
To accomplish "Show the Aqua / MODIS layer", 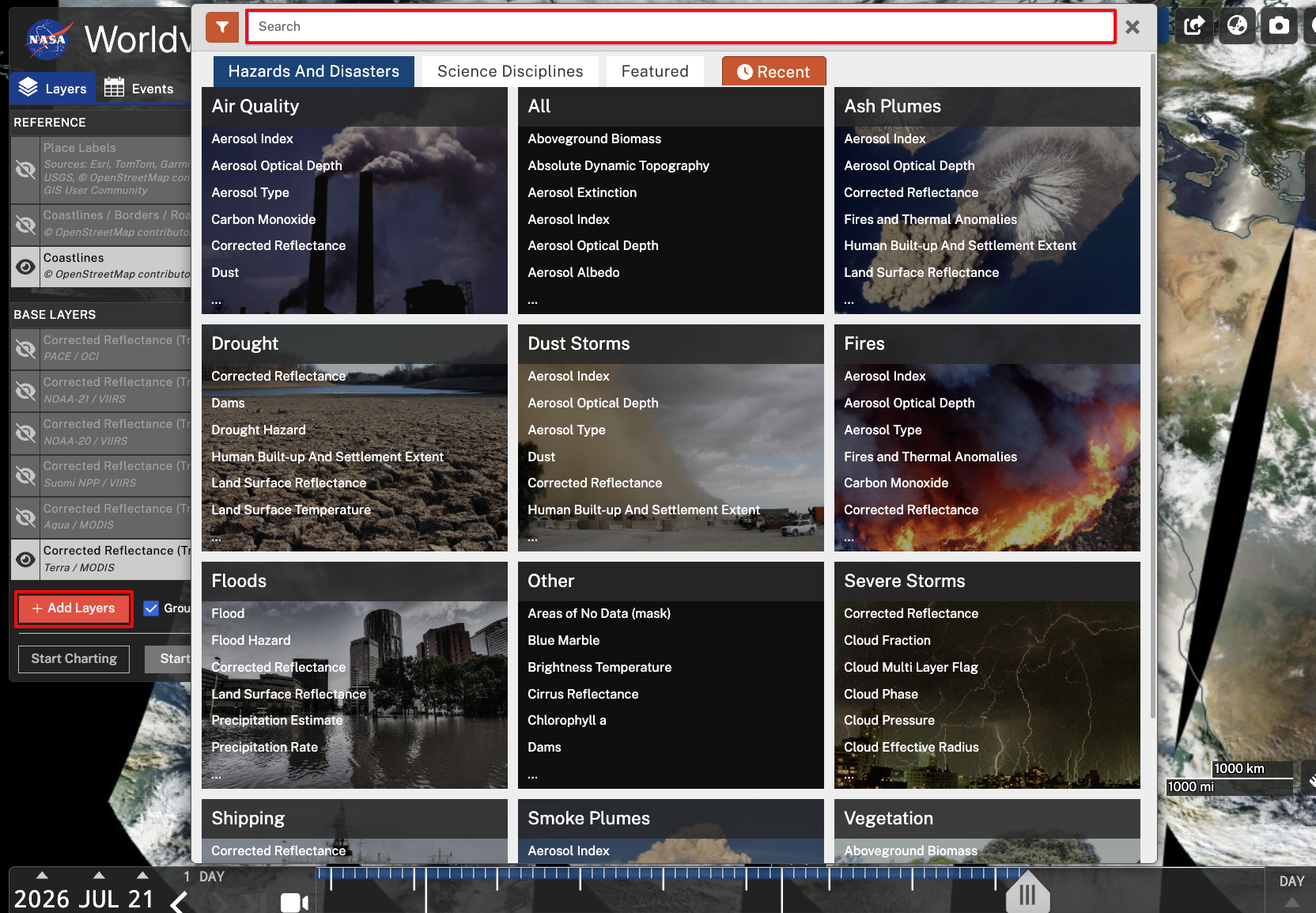I will pyautogui.click(x=25, y=517).
